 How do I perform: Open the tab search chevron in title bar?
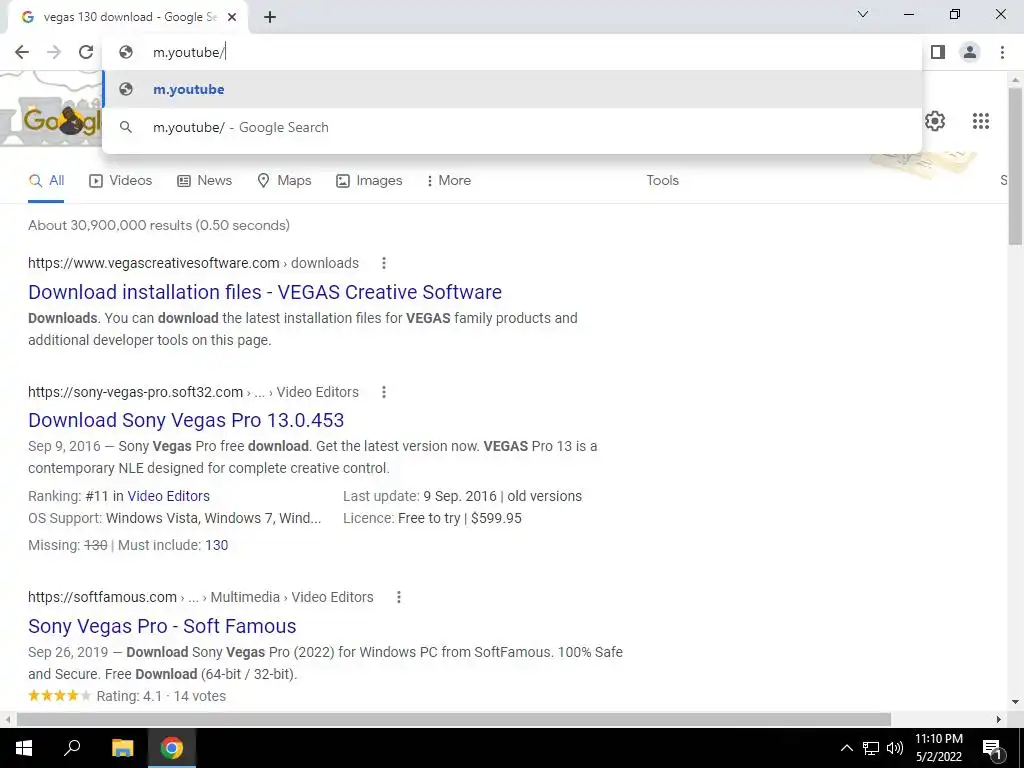pyautogui.click(x=863, y=14)
